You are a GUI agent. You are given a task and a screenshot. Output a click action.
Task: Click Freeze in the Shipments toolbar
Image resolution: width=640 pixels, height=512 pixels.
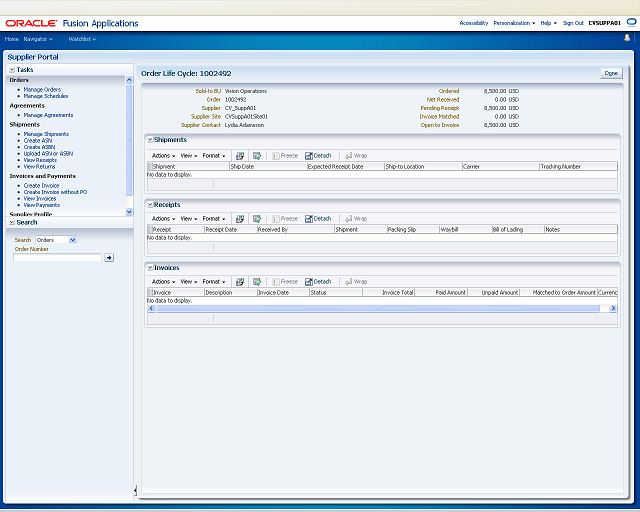[x=285, y=156]
